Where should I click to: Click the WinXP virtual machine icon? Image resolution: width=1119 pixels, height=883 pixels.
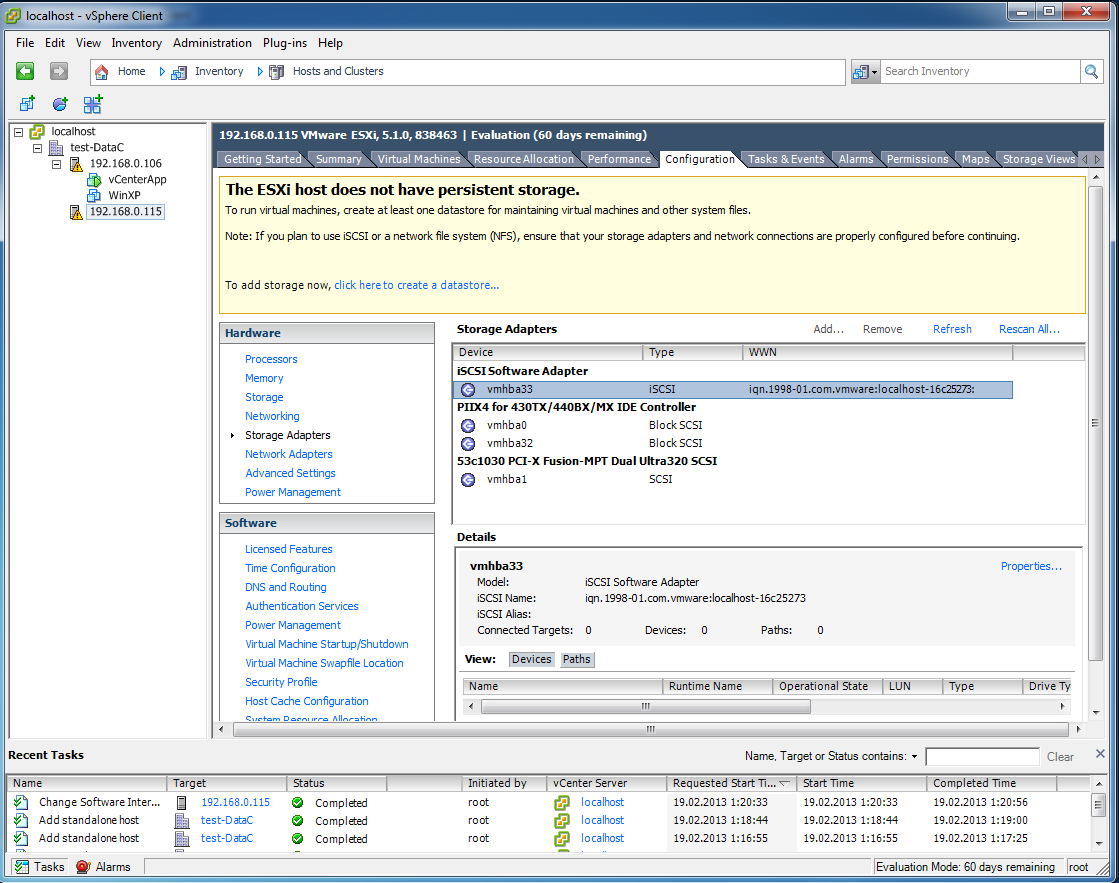point(93,196)
